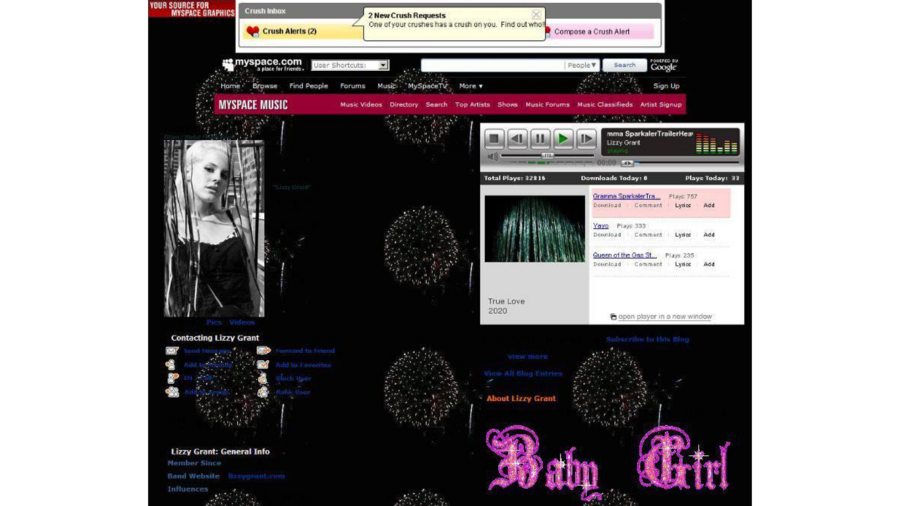The height and width of the screenshot is (506, 900).
Task: Play the Gramma SparkalerTra song link
Action: coord(626,196)
